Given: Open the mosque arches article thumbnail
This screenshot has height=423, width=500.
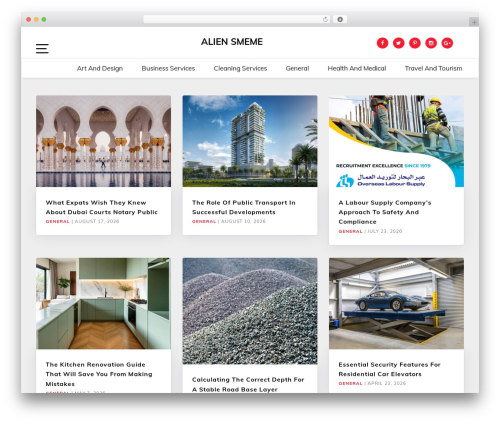Looking at the screenshot, I should (x=103, y=141).
